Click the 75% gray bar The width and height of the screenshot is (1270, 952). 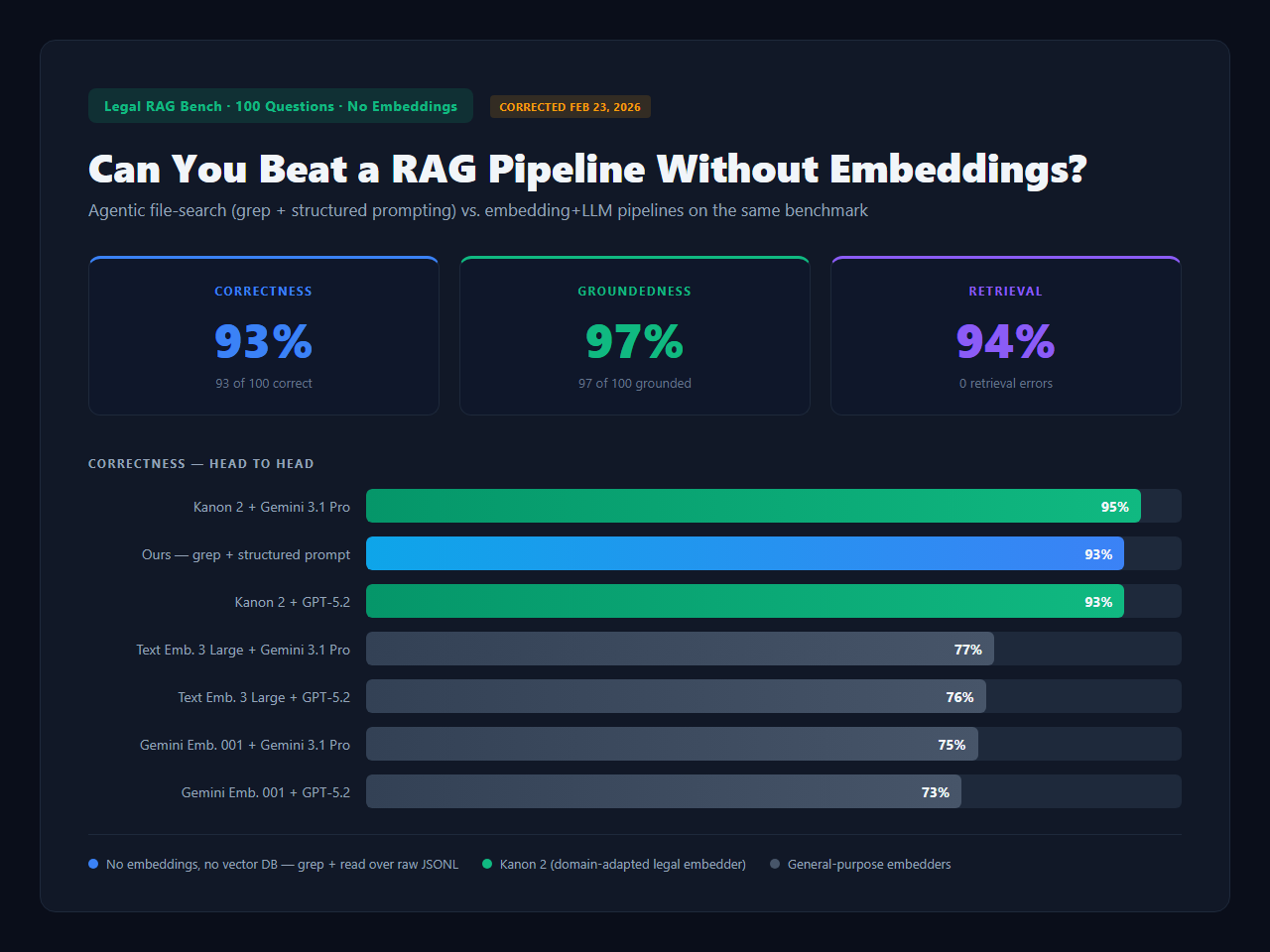pos(672,744)
